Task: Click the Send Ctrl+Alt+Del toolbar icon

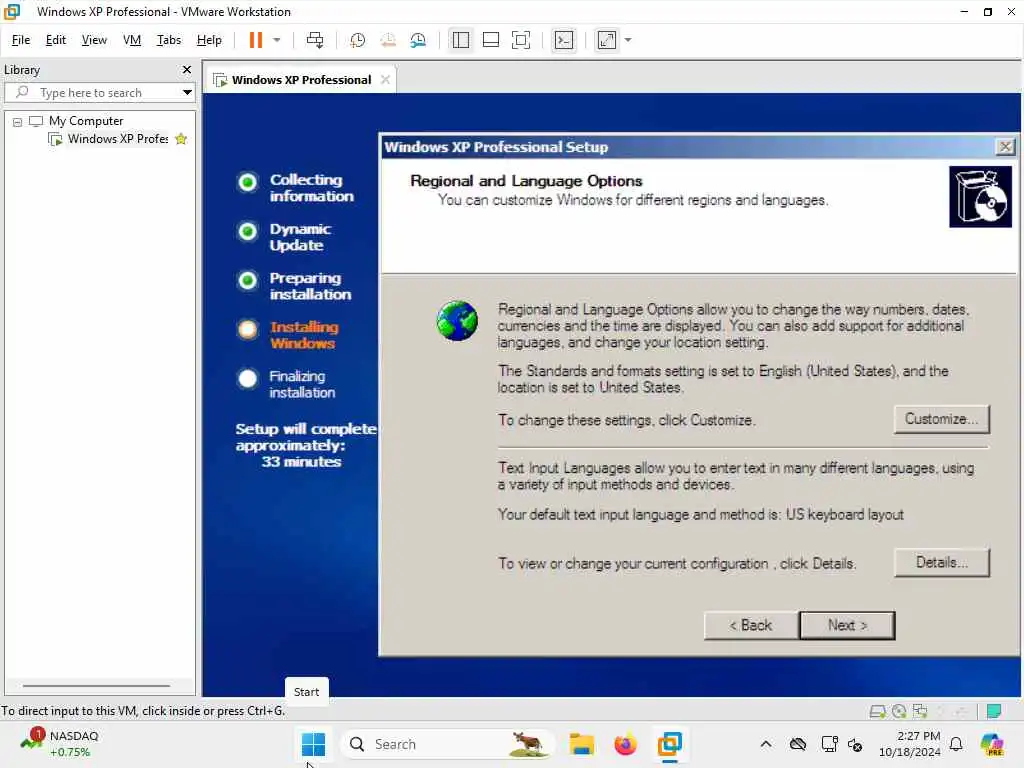Action: (x=315, y=40)
